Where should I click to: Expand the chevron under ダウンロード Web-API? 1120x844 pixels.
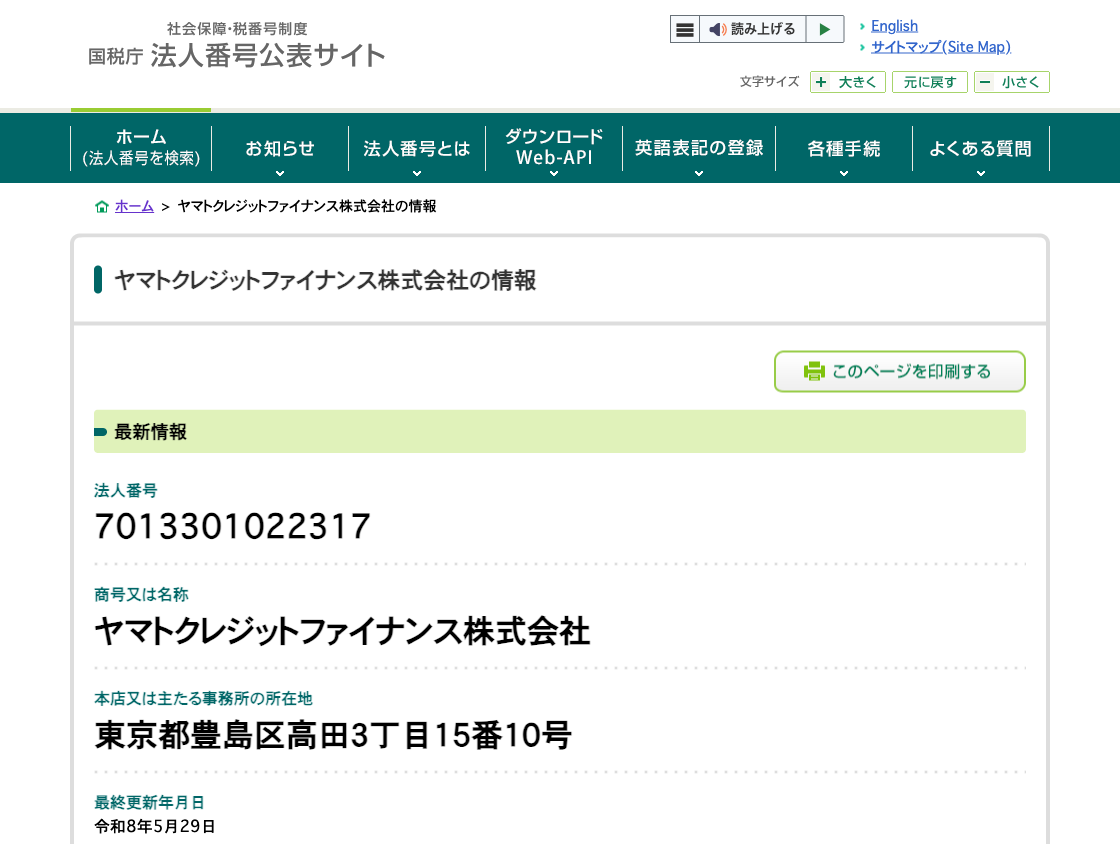[554, 174]
